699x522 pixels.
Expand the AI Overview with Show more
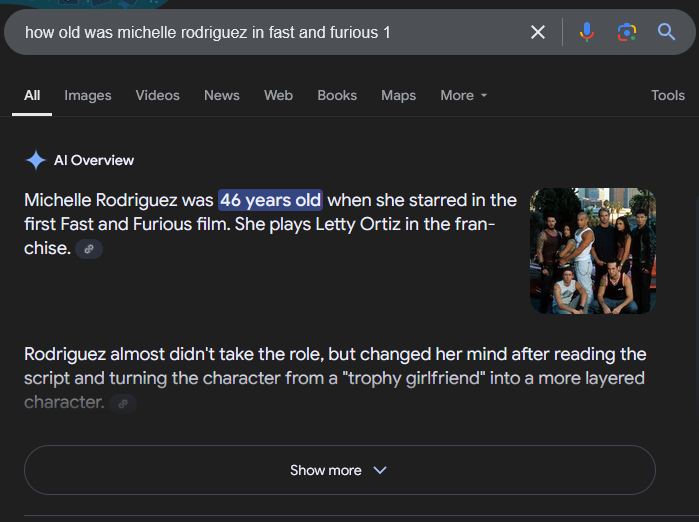tap(340, 470)
